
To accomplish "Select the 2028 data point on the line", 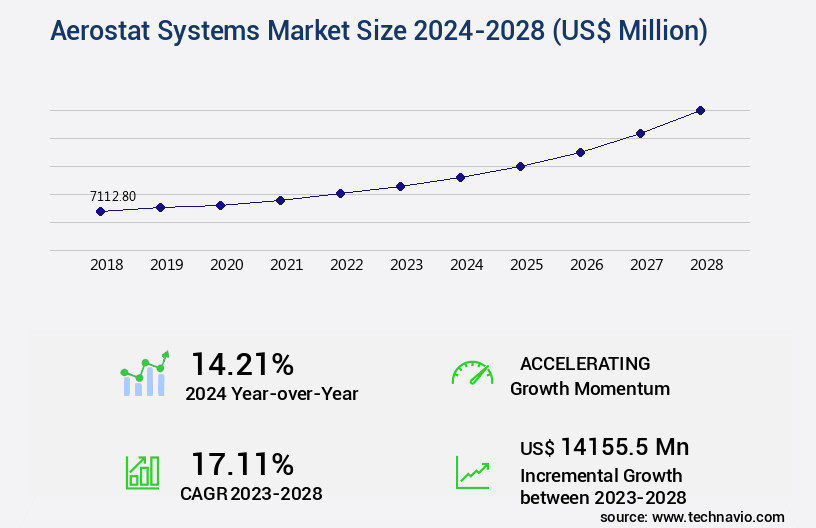I will (x=700, y=110).
